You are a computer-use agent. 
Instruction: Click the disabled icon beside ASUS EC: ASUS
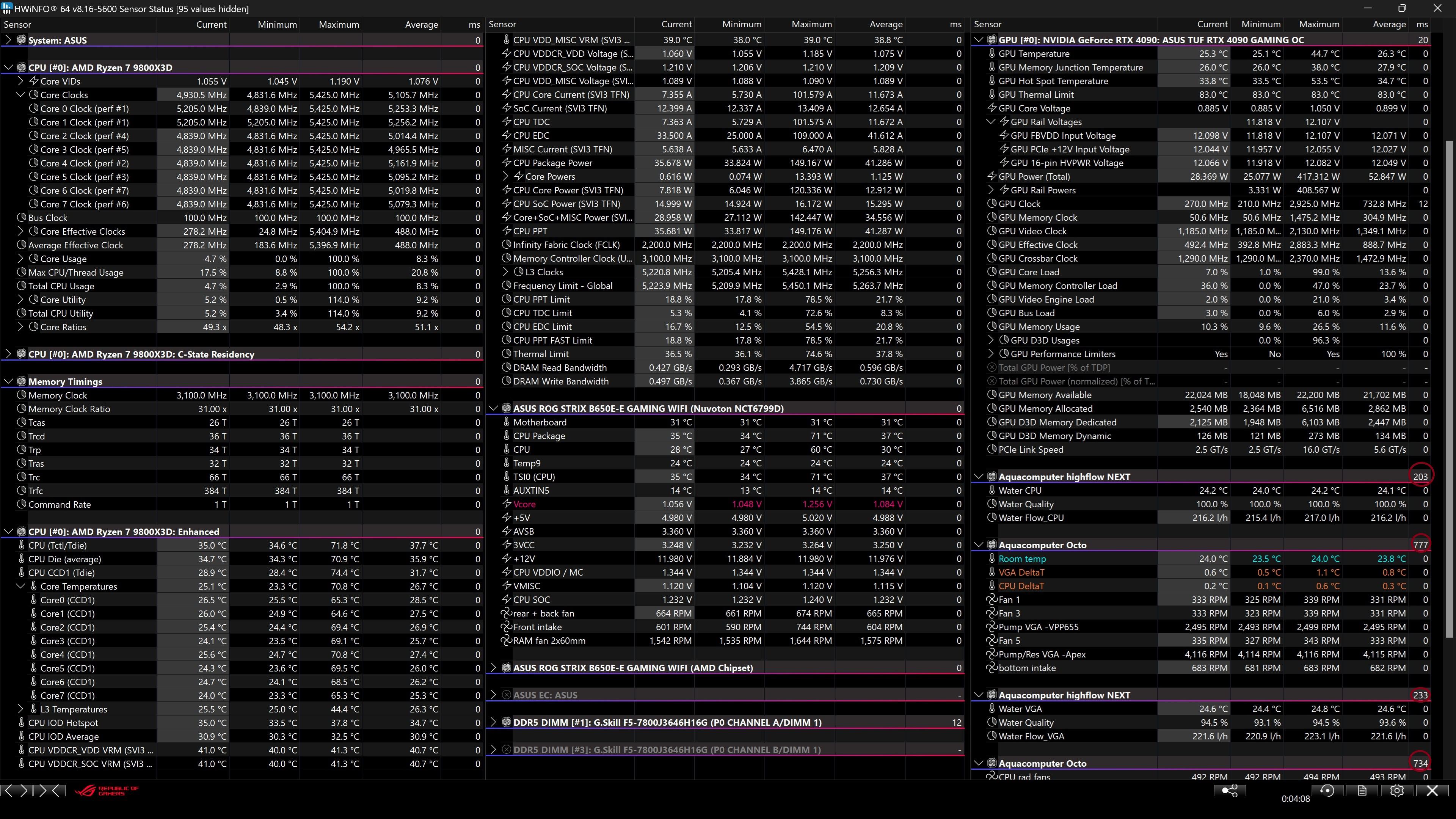click(507, 695)
